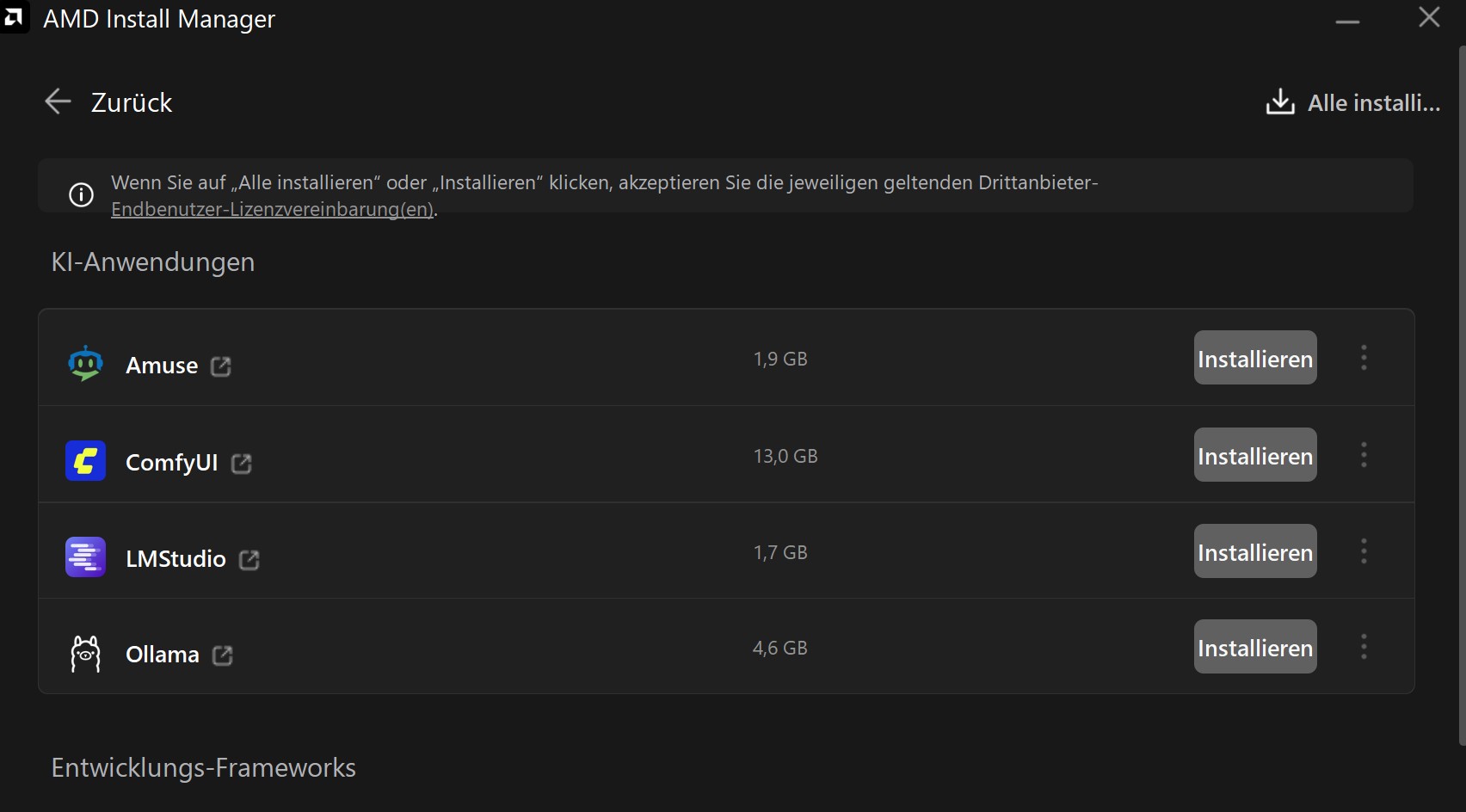The height and width of the screenshot is (812, 1466).
Task: Click the Amuse robot app icon
Action: point(85,364)
